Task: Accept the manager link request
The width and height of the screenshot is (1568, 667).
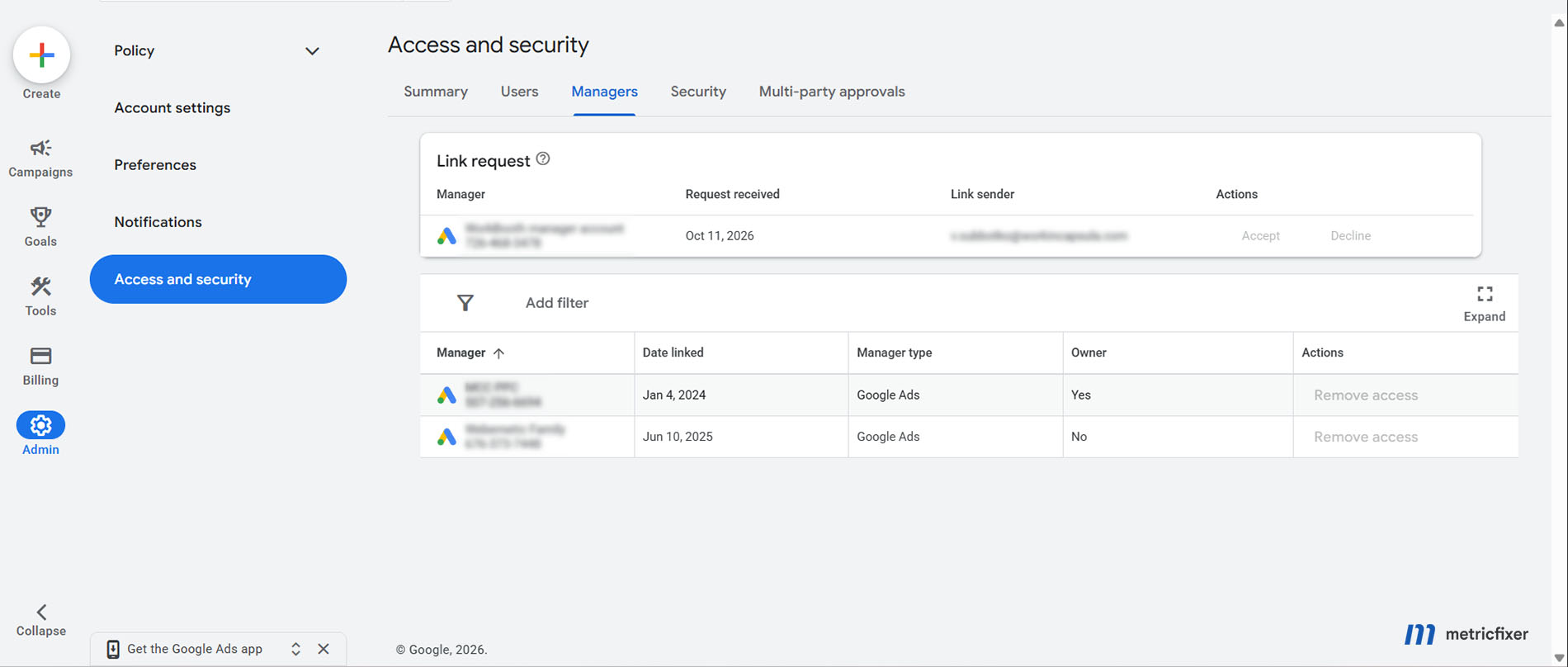Action: (1260, 236)
